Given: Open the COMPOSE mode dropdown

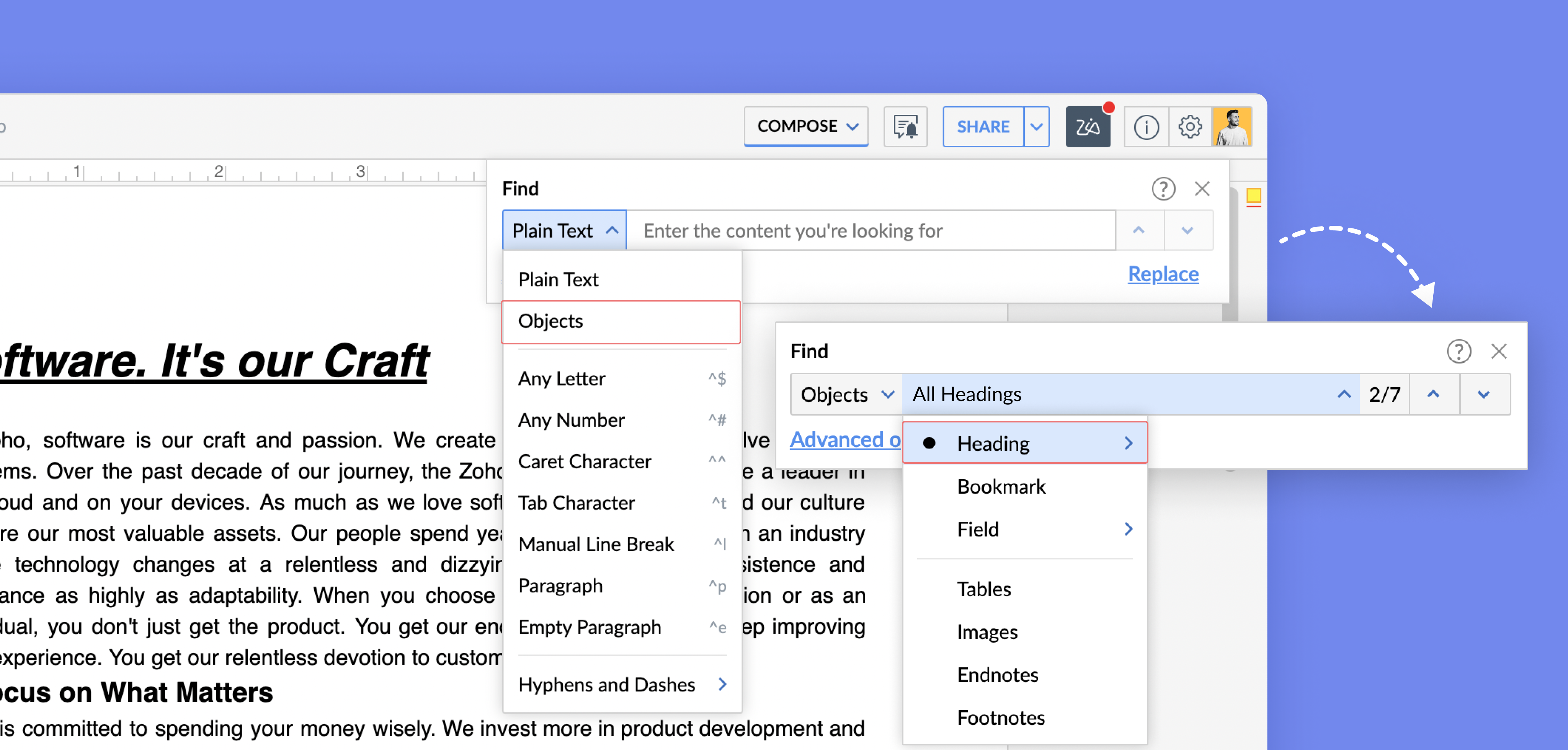Looking at the screenshot, I should click(x=806, y=127).
